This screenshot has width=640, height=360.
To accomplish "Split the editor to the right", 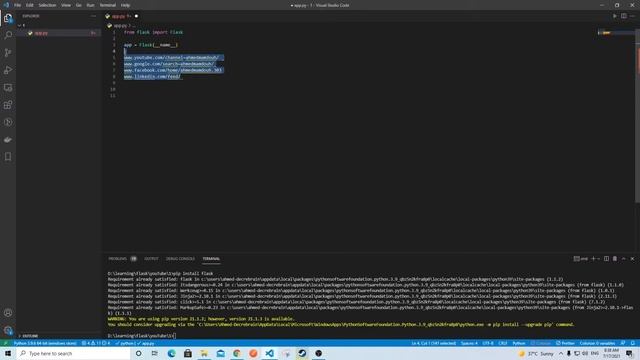I will tap(624, 16).
